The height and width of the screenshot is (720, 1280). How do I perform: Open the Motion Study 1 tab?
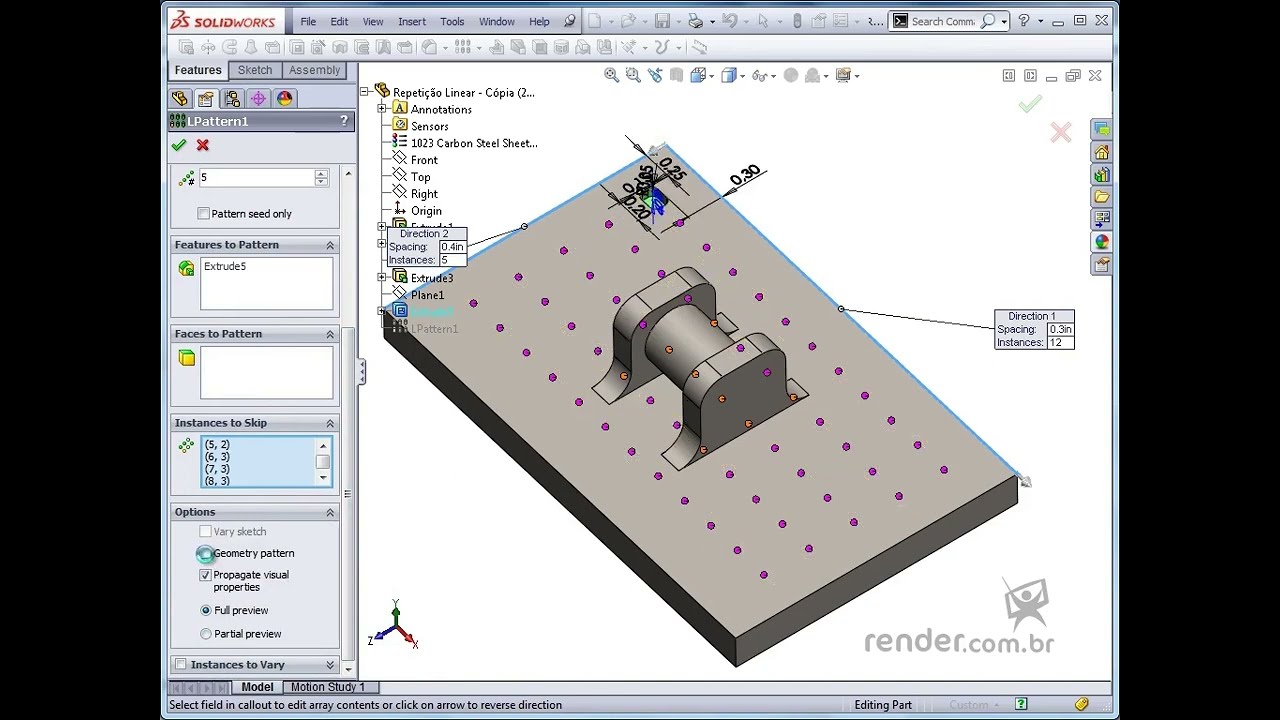pos(328,687)
